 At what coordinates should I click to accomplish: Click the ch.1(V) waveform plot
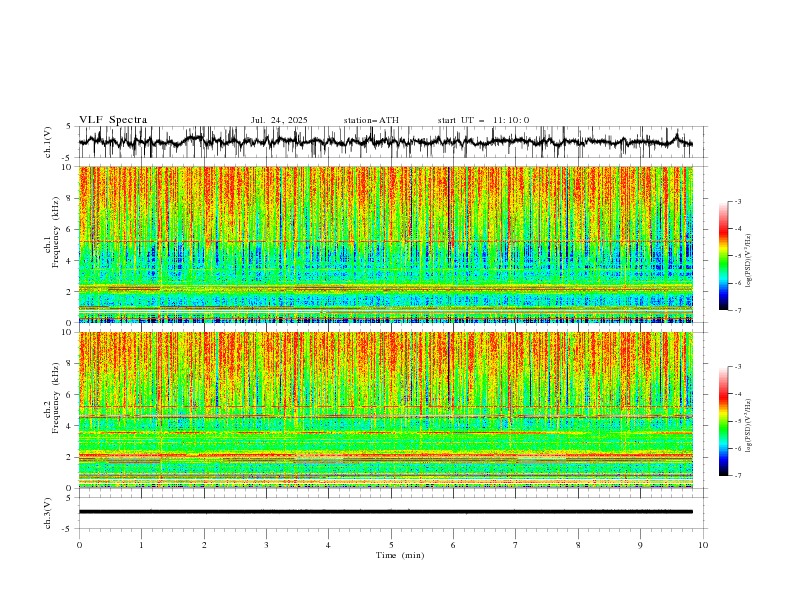click(x=392, y=142)
